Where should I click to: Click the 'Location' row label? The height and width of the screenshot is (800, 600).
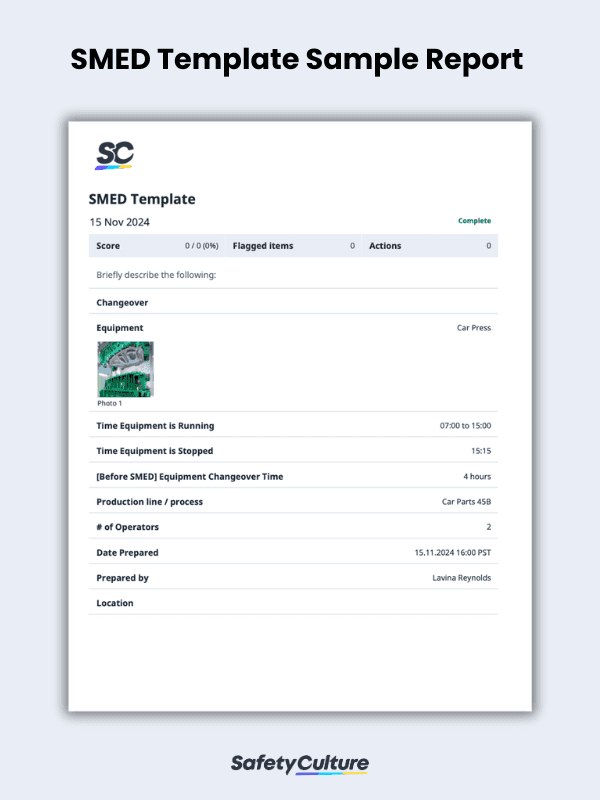(x=115, y=603)
